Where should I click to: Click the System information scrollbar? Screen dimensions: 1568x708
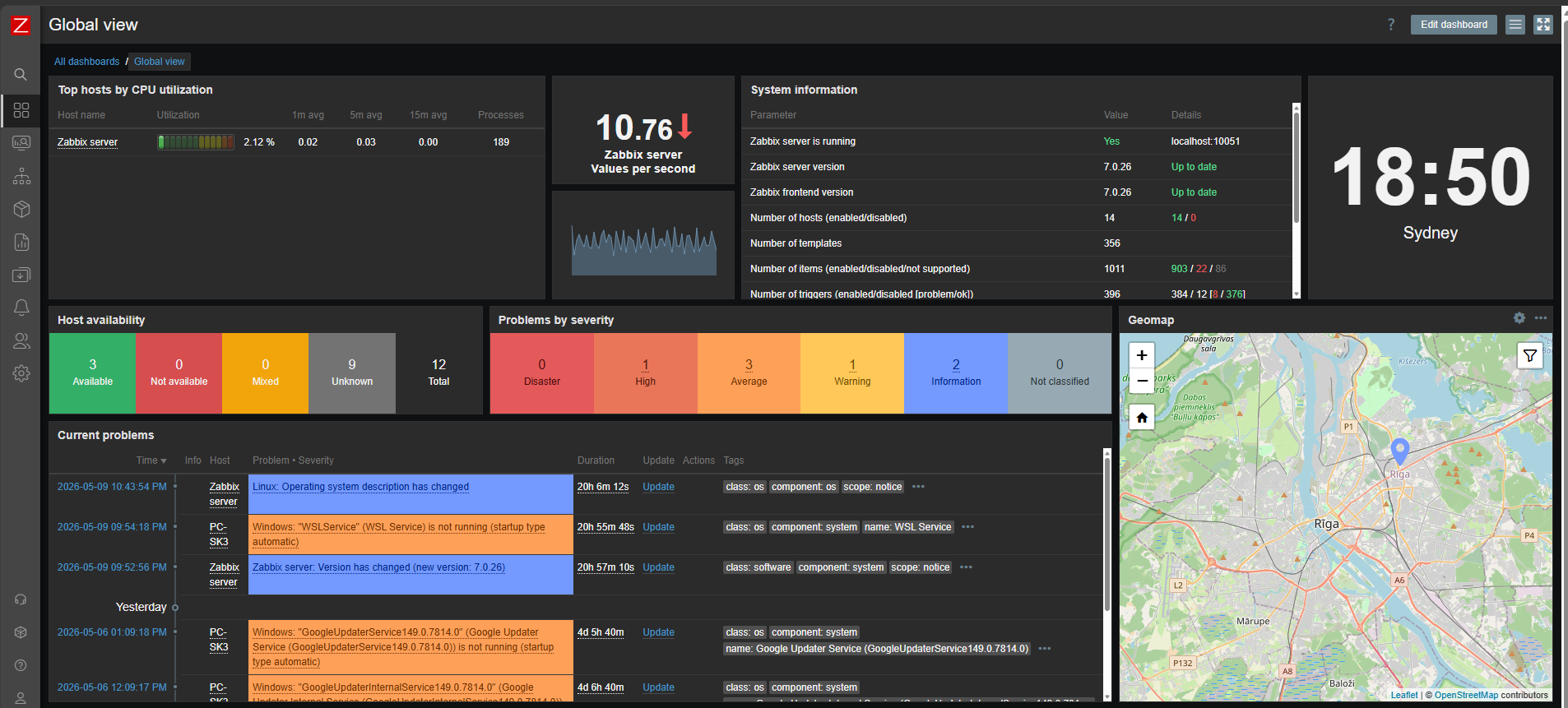[x=1297, y=168]
